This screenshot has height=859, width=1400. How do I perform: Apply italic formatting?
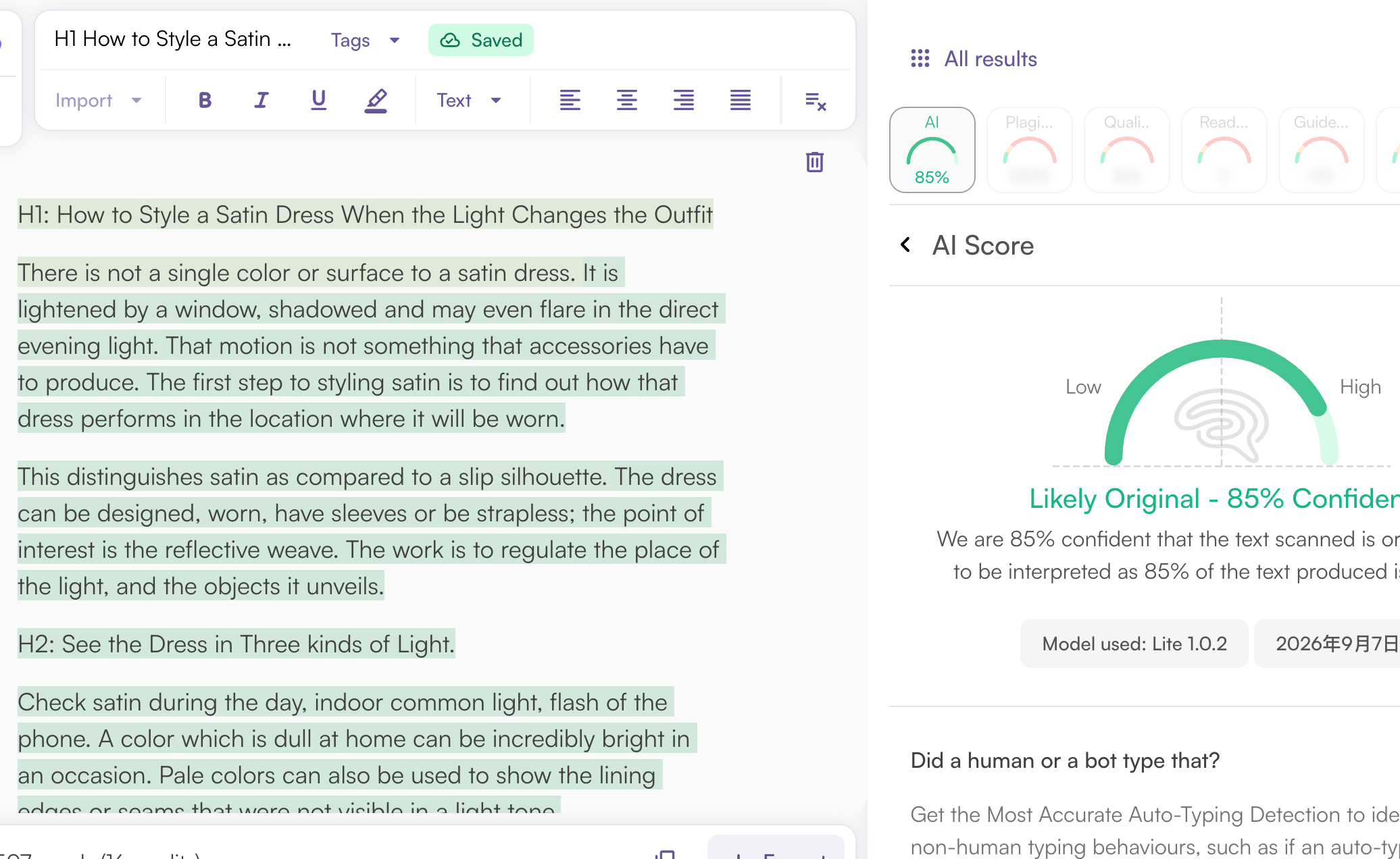coord(261,101)
